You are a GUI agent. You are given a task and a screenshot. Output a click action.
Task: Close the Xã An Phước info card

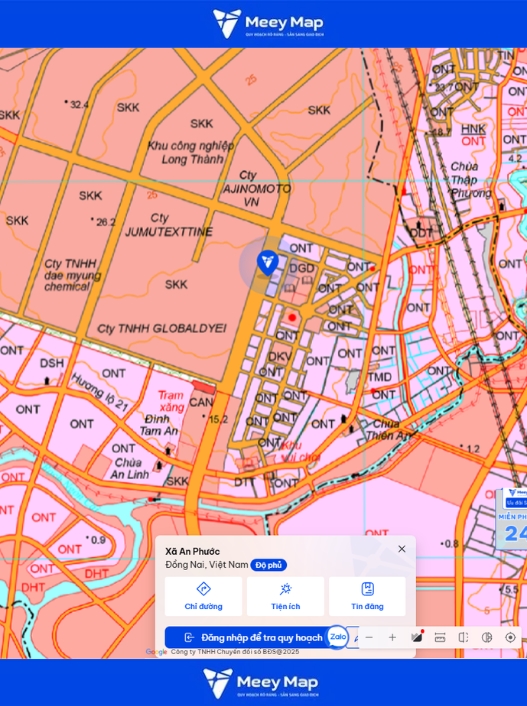pos(402,549)
